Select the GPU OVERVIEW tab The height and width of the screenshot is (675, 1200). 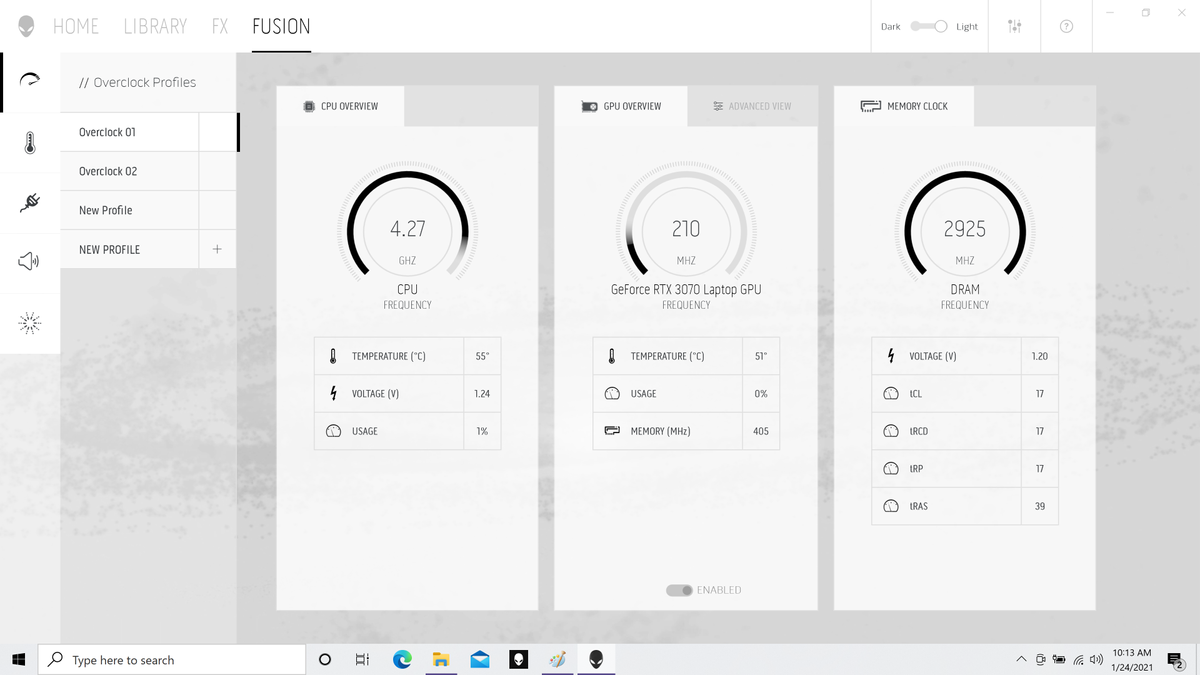pos(621,106)
